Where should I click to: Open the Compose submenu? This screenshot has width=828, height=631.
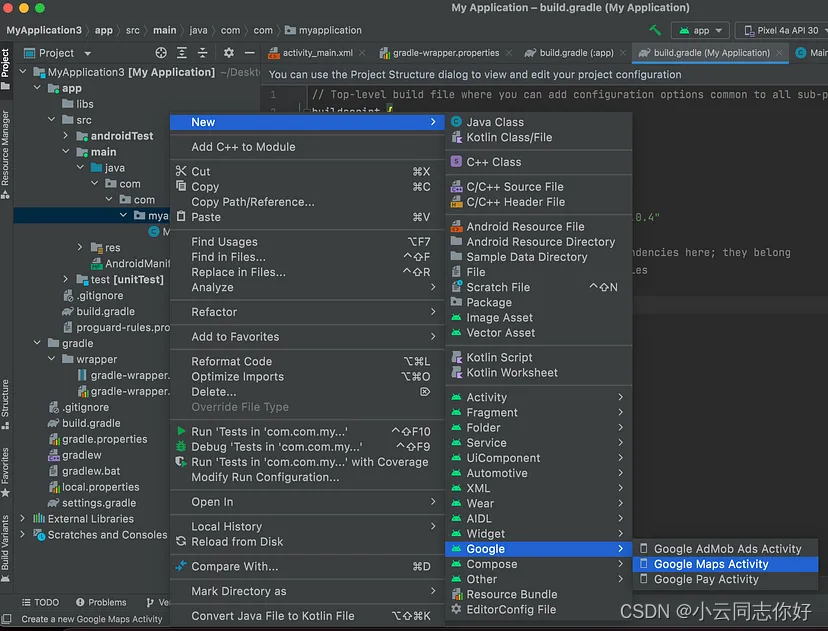coord(539,564)
